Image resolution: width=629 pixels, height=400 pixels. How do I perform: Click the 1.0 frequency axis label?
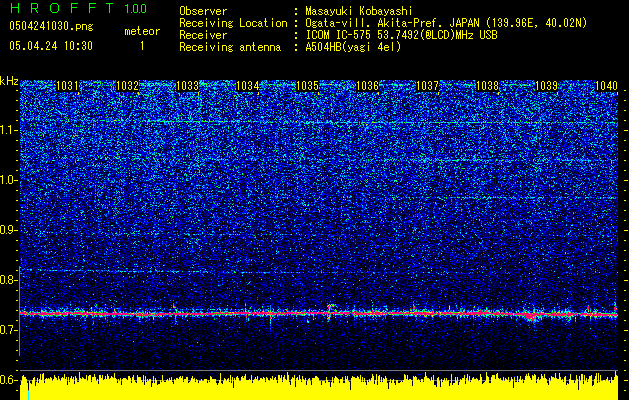click(9, 180)
